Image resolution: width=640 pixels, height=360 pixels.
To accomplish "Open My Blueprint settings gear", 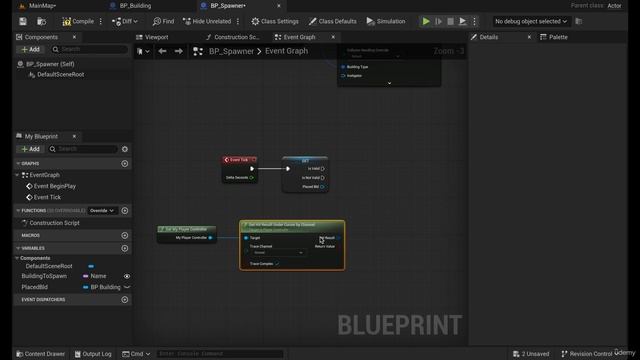I will click(125, 149).
